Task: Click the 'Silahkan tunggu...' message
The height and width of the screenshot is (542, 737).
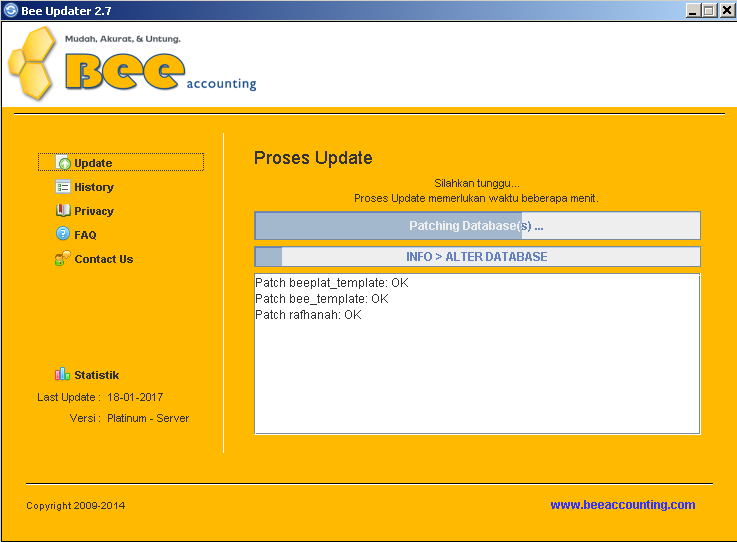Action: tap(477, 183)
